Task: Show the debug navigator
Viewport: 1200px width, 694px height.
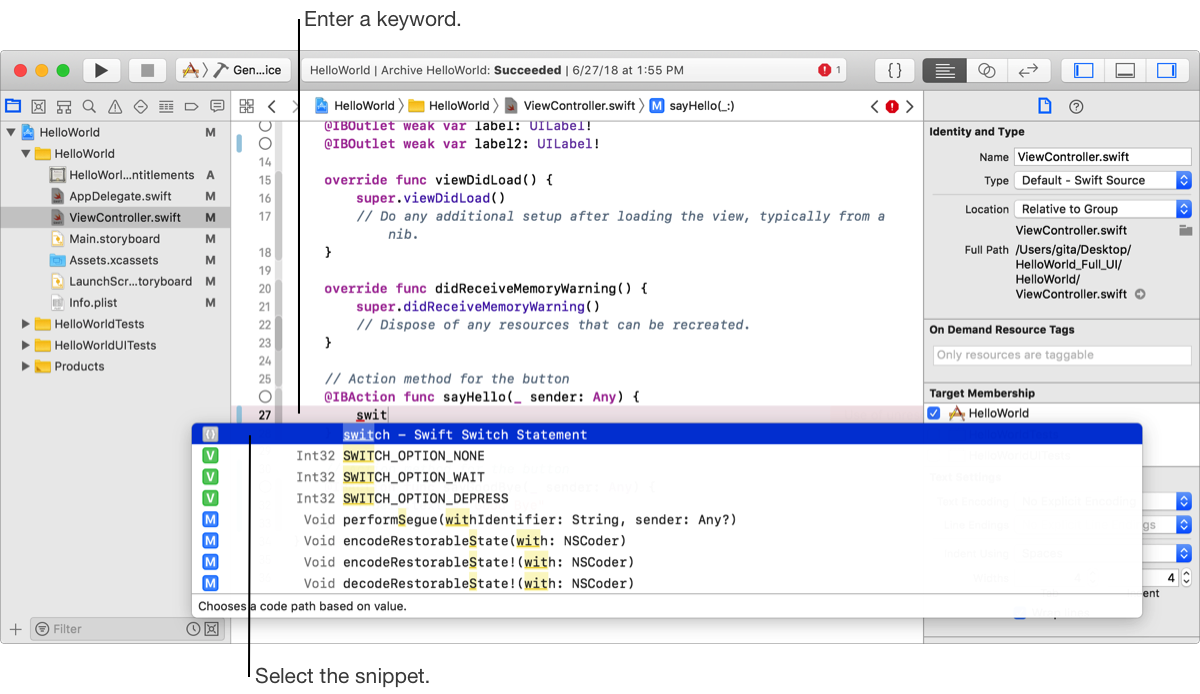Action: pos(166,106)
